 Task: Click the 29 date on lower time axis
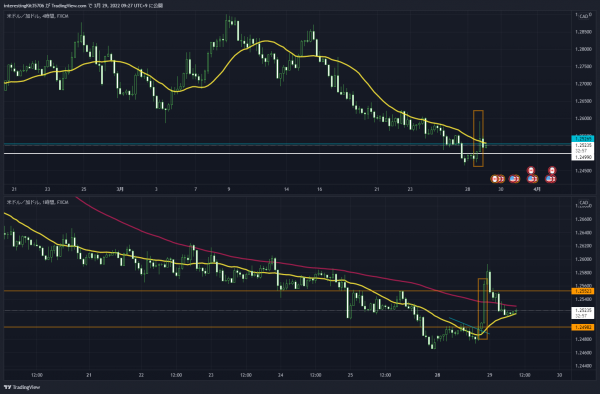tap(489, 375)
